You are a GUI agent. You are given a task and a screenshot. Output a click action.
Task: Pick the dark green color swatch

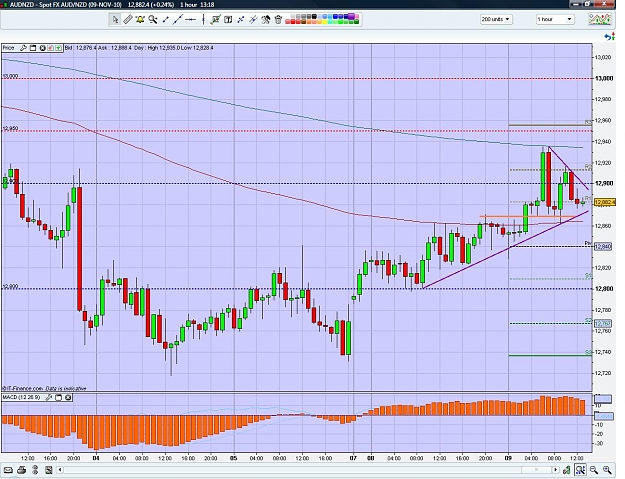pos(356,22)
